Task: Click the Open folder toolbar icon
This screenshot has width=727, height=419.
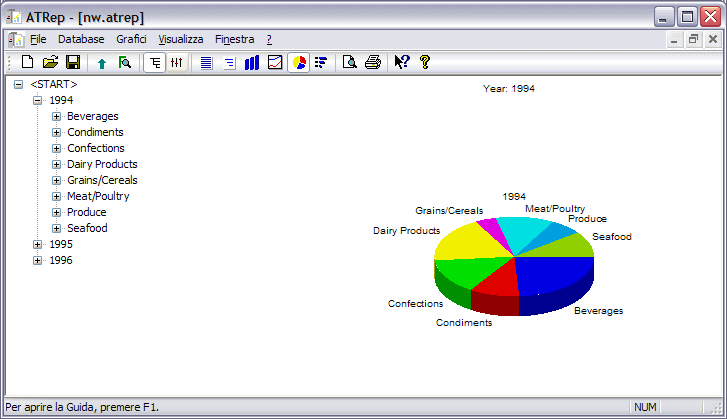Action: [x=50, y=62]
